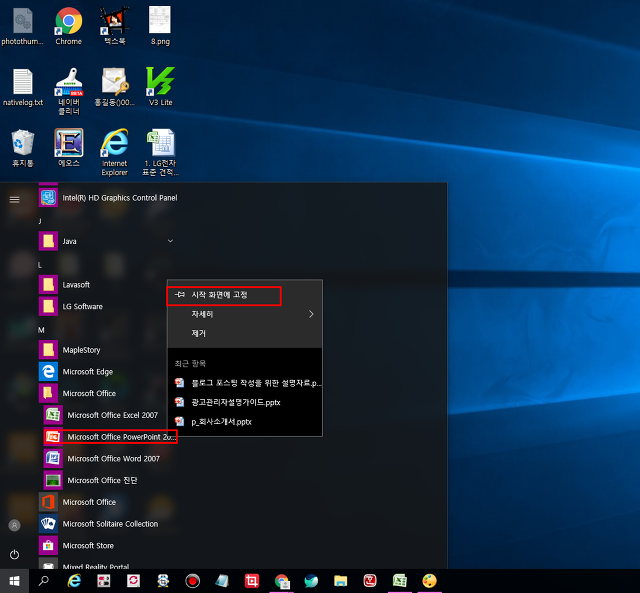
Task: Select the 네이버 클리너 desktop shortcut
Action: [69, 91]
